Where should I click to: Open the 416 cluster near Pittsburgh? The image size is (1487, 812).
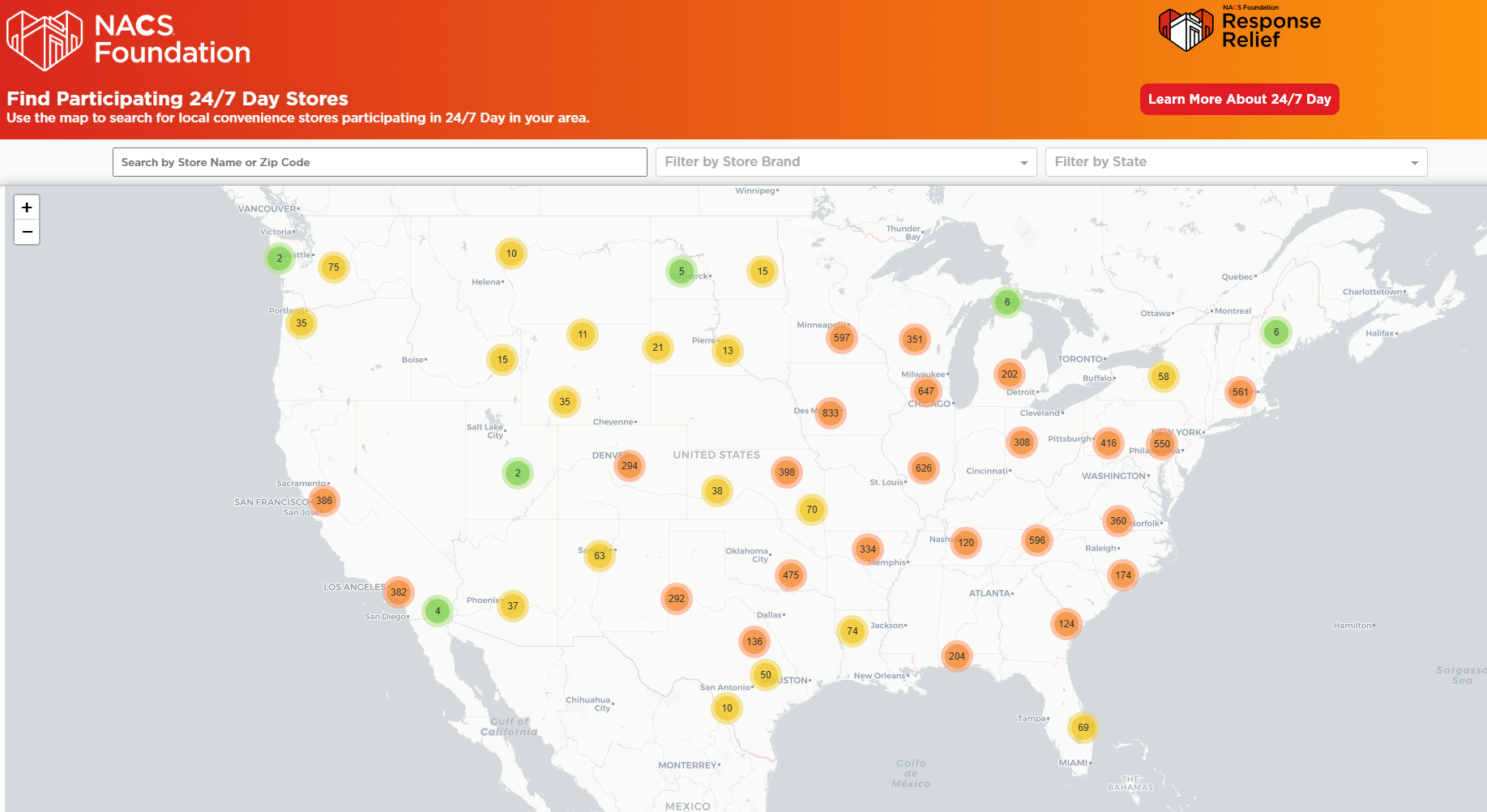(x=1109, y=443)
